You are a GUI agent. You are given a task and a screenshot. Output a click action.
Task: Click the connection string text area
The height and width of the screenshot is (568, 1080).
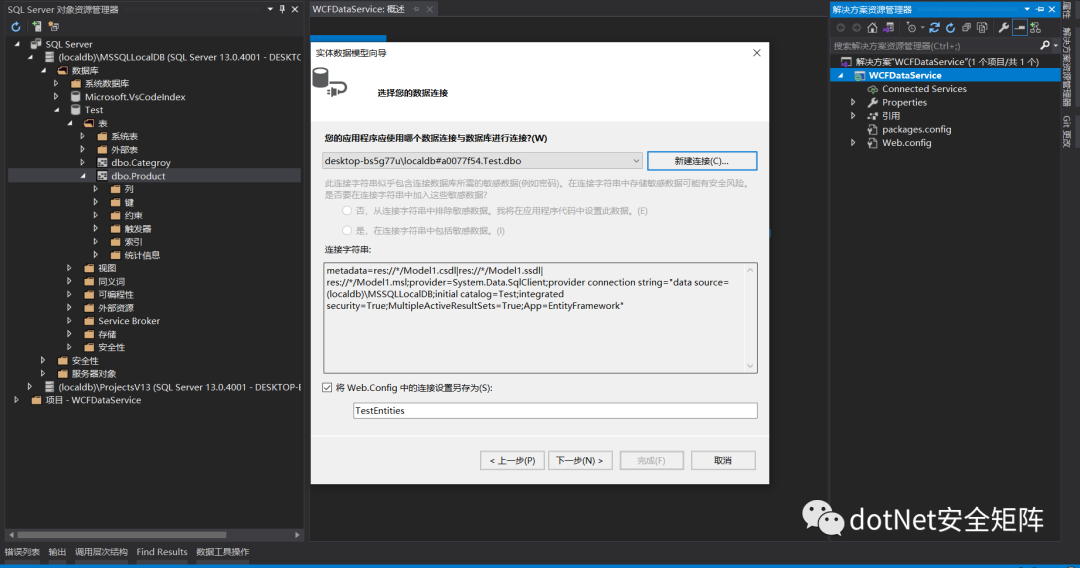pyautogui.click(x=534, y=317)
